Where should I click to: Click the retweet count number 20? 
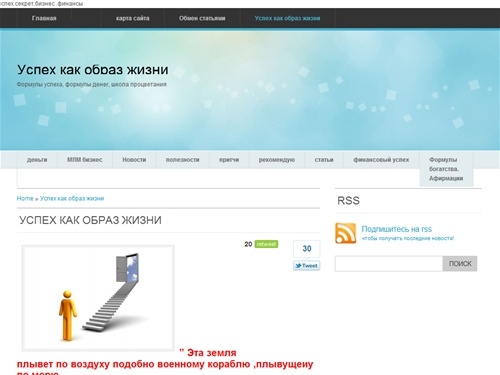pyautogui.click(x=248, y=244)
